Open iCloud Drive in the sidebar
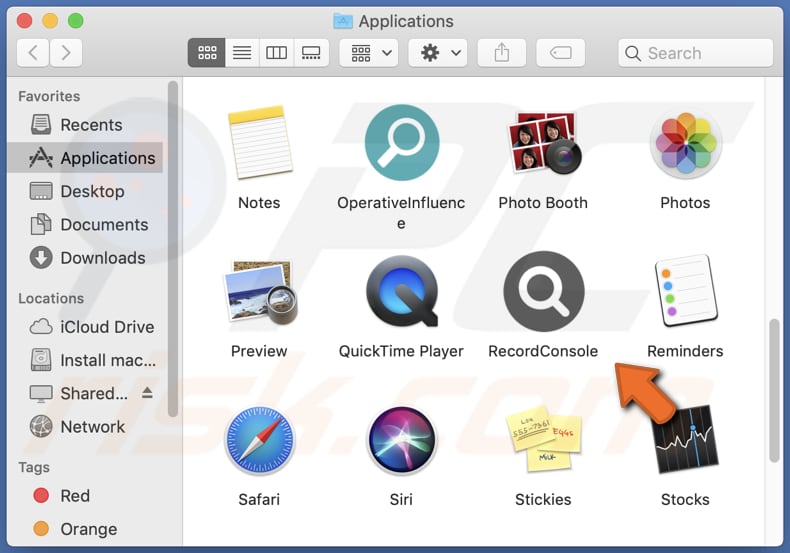The image size is (790, 553). [x=84, y=327]
